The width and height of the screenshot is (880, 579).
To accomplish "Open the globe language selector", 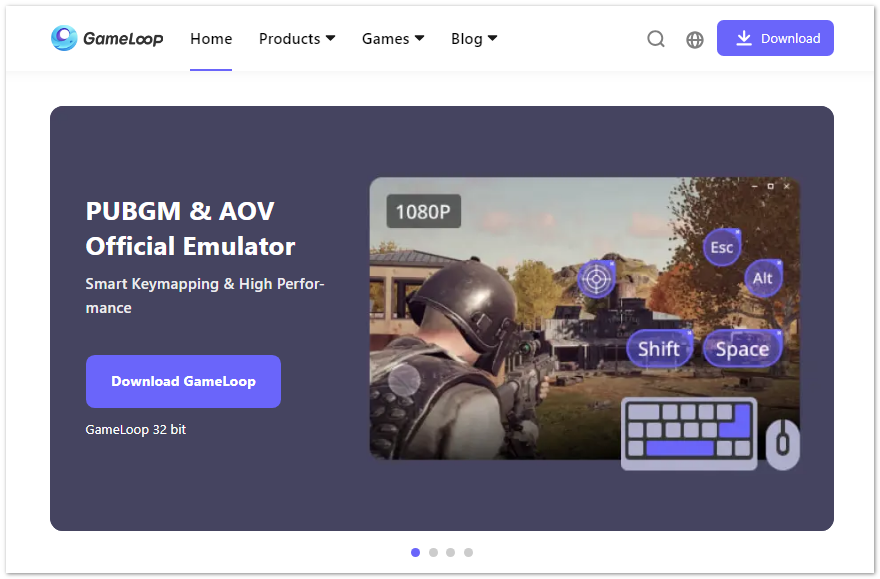I will (695, 39).
